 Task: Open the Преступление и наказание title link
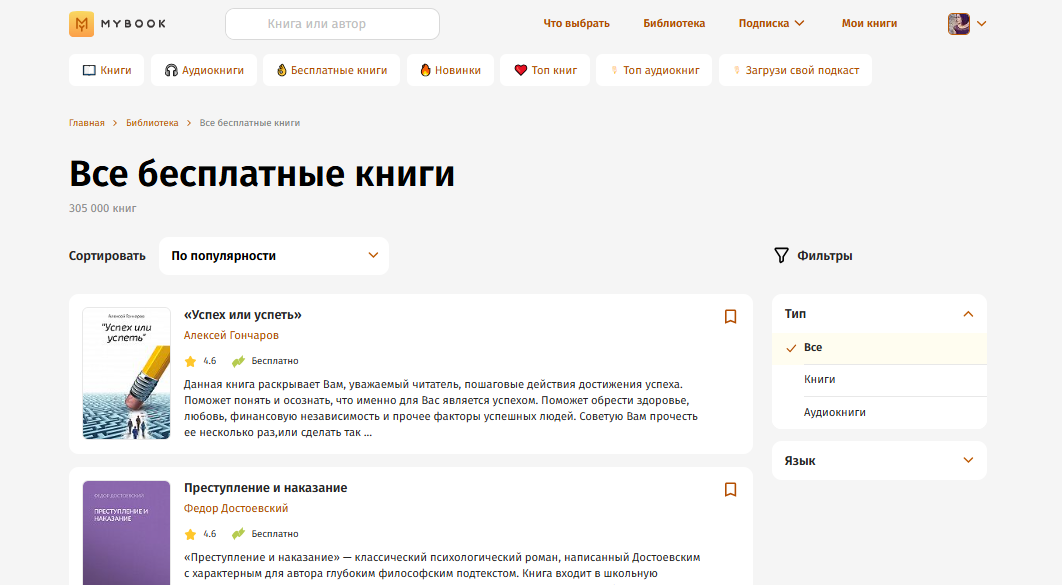[x=266, y=488]
